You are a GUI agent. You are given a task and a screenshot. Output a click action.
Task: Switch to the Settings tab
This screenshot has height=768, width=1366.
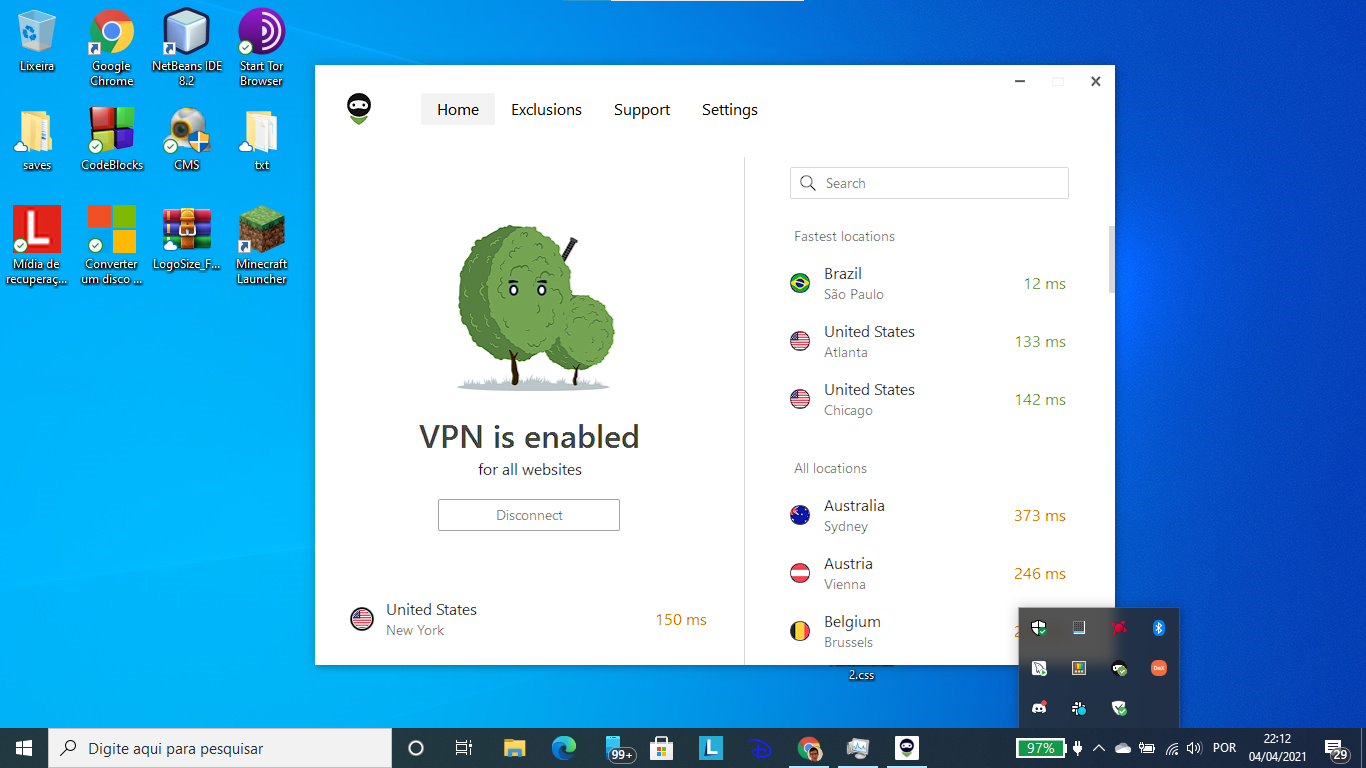pyautogui.click(x=729, y=109)
